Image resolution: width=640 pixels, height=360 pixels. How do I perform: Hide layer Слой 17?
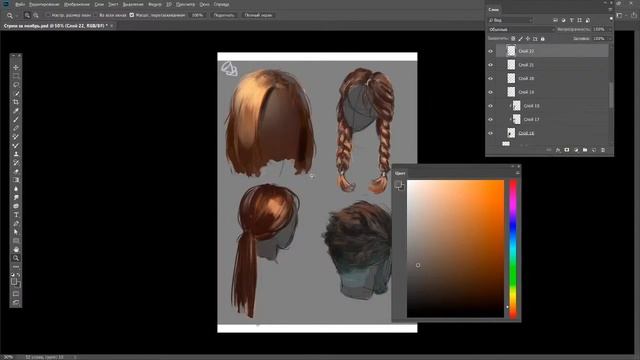(x=491, y=120)
